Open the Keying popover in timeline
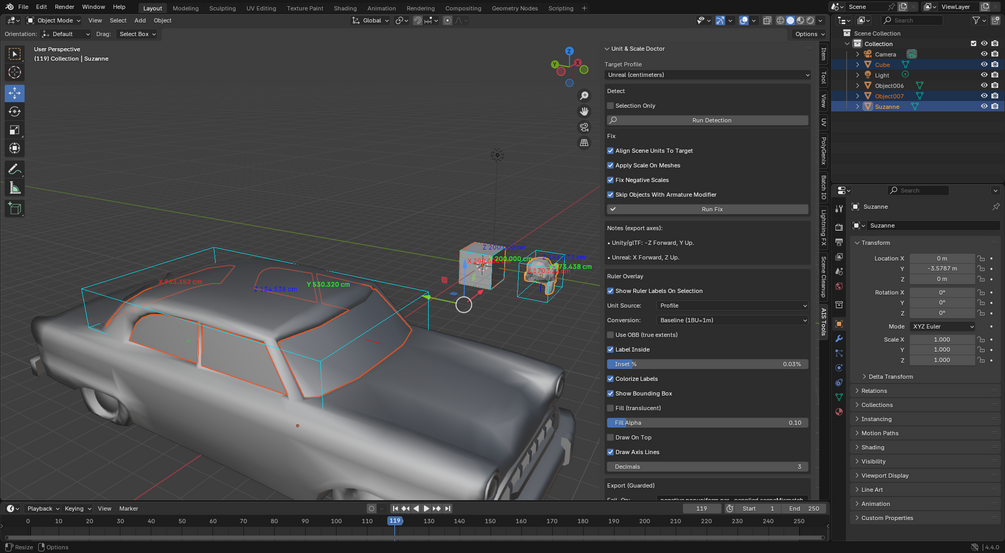The image size is (1005, 553). click(77, 509)
